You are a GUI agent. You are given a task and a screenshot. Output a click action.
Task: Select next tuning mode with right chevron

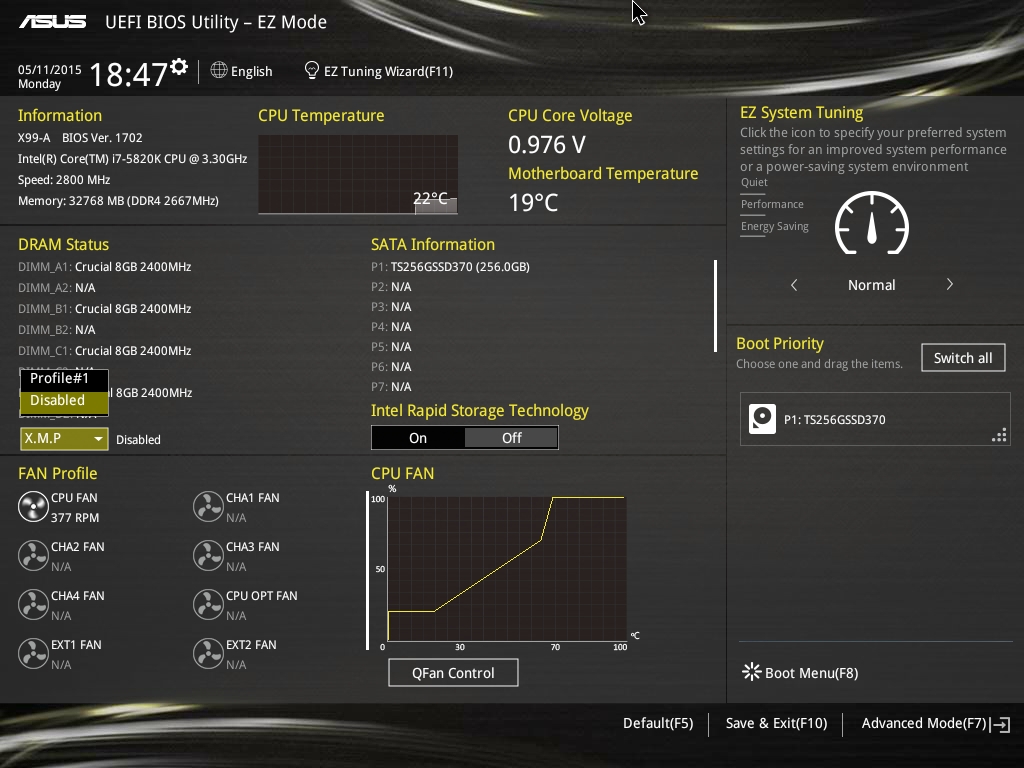pyautogui.click(x=950, y=285)
